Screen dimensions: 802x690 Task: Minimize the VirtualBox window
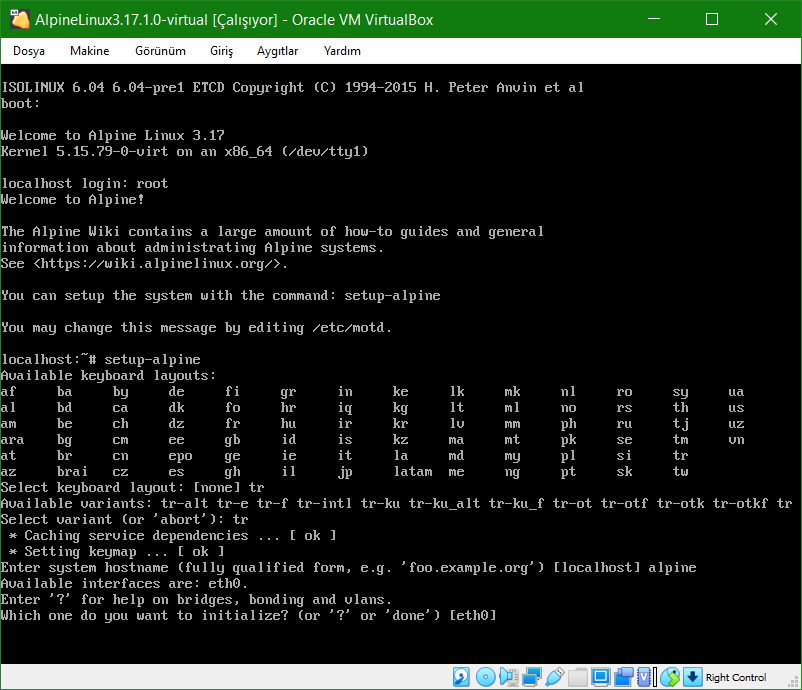click(x=654, y=19)
